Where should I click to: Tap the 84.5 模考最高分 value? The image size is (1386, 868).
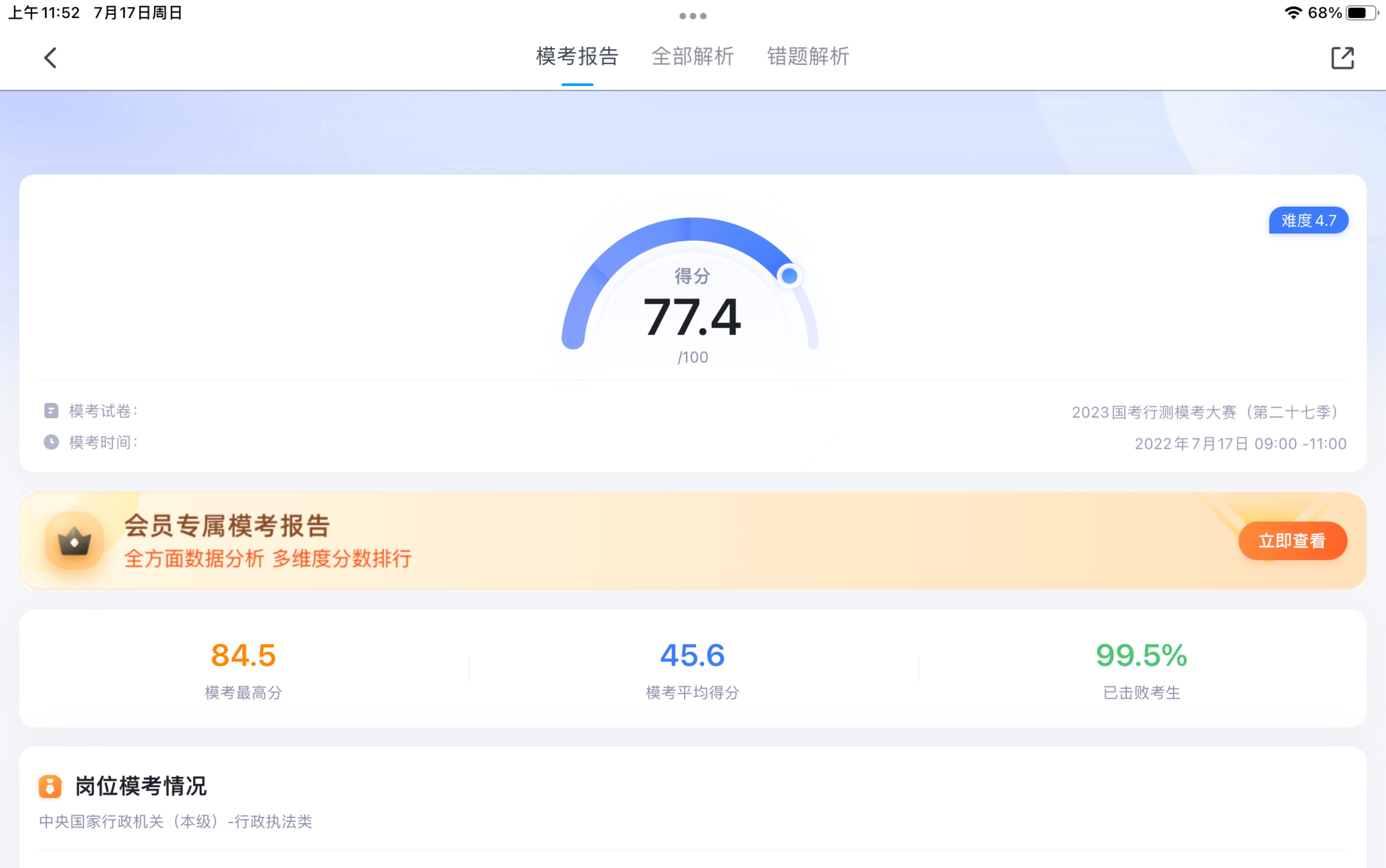[x=243, y=656]
